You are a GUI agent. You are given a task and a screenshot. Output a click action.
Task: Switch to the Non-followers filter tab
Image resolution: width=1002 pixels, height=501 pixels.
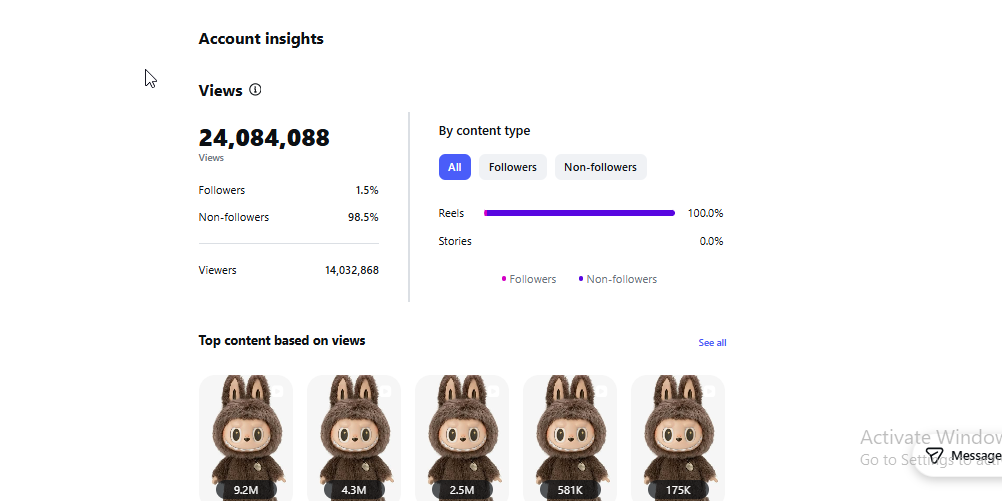pos(600,167)
